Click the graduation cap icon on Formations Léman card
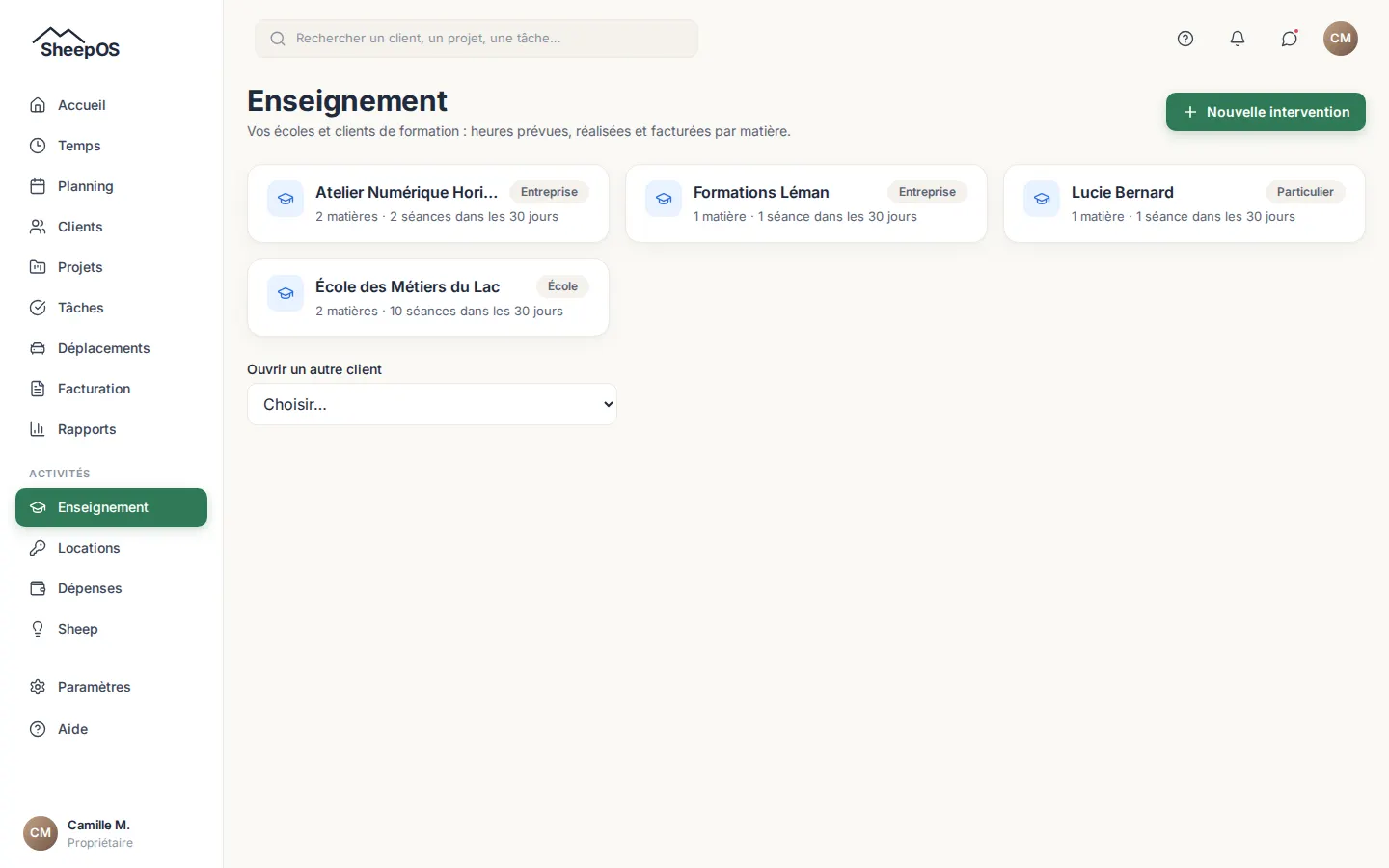1389x868 pixels. (664, 199)
